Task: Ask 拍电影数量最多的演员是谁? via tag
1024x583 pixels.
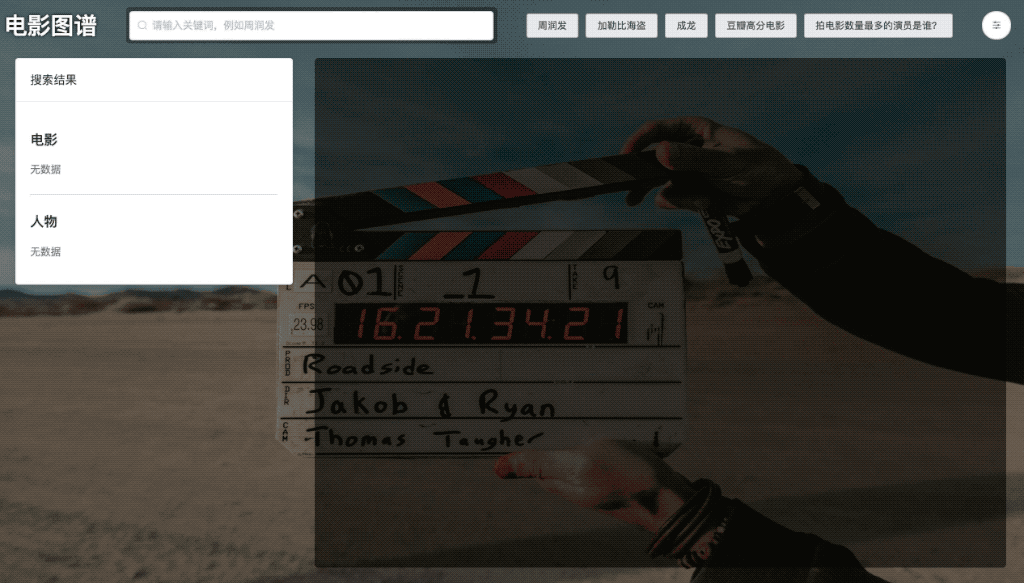Action: click(878, 25)
